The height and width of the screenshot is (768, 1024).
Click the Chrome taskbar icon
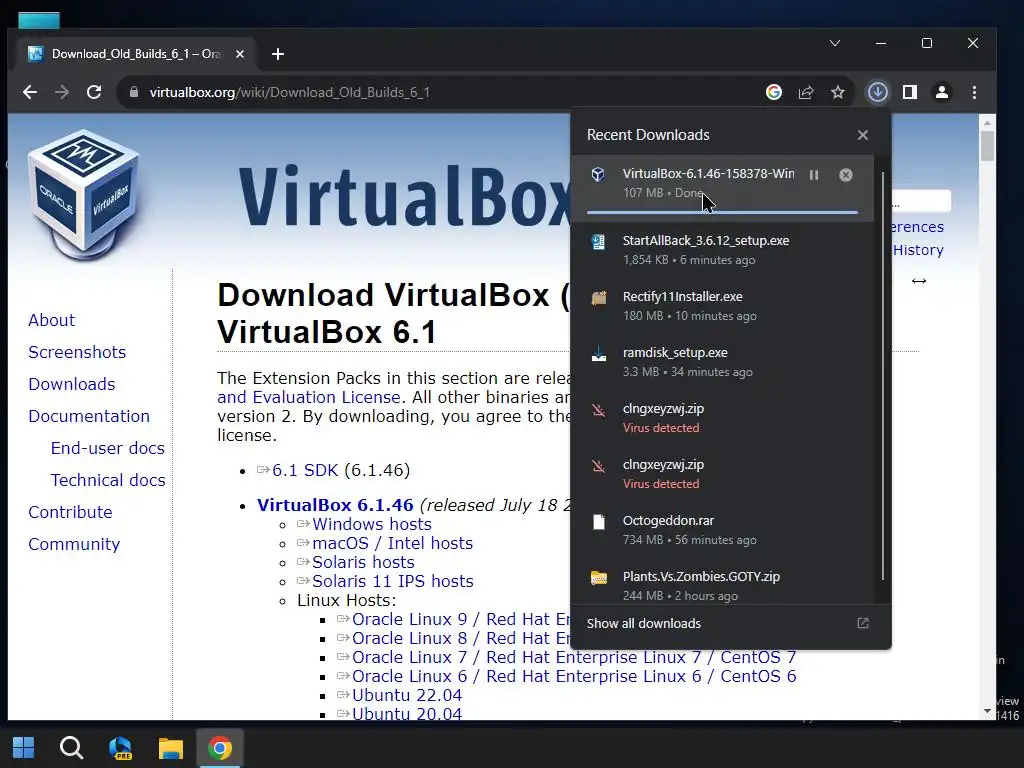pos(220,748)
